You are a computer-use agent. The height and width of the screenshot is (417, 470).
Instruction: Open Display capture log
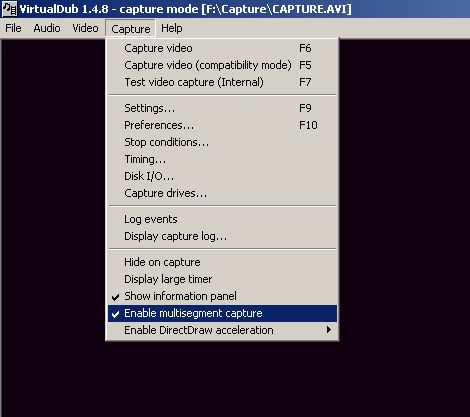[222, 236]
